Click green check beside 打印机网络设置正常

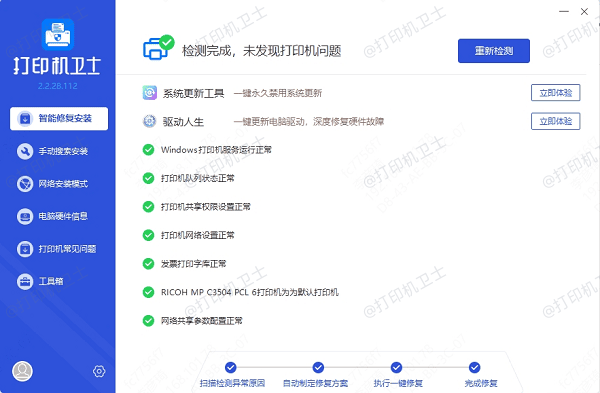point(148,235)
